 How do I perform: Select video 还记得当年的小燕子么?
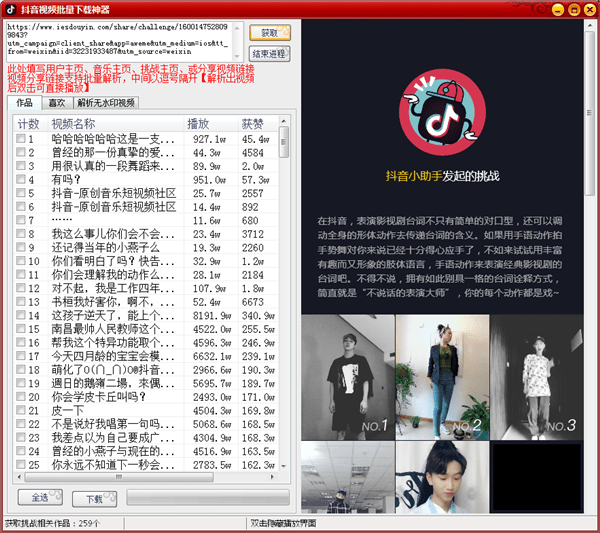tap(106, 248)
